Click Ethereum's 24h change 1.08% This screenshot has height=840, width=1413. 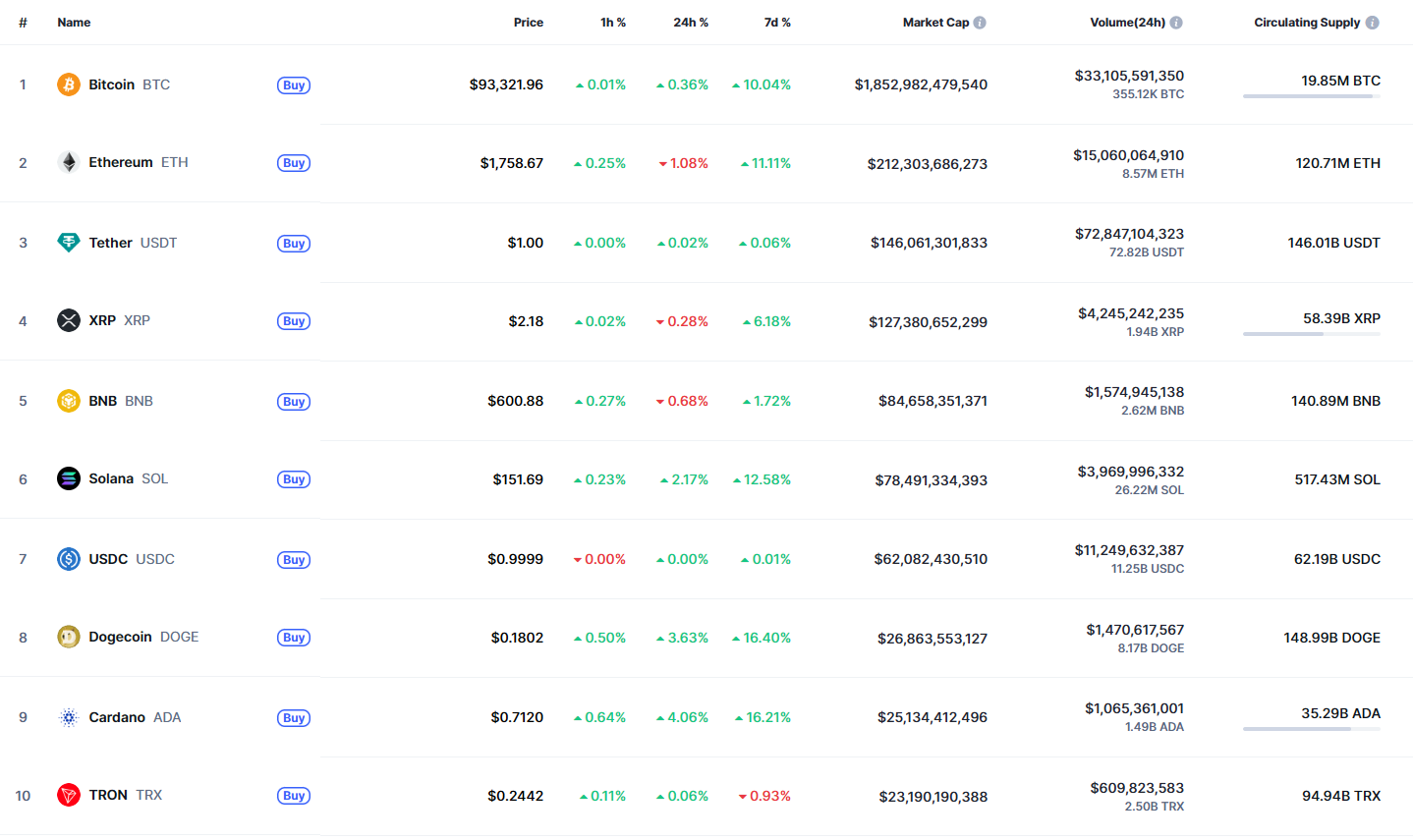683,163
